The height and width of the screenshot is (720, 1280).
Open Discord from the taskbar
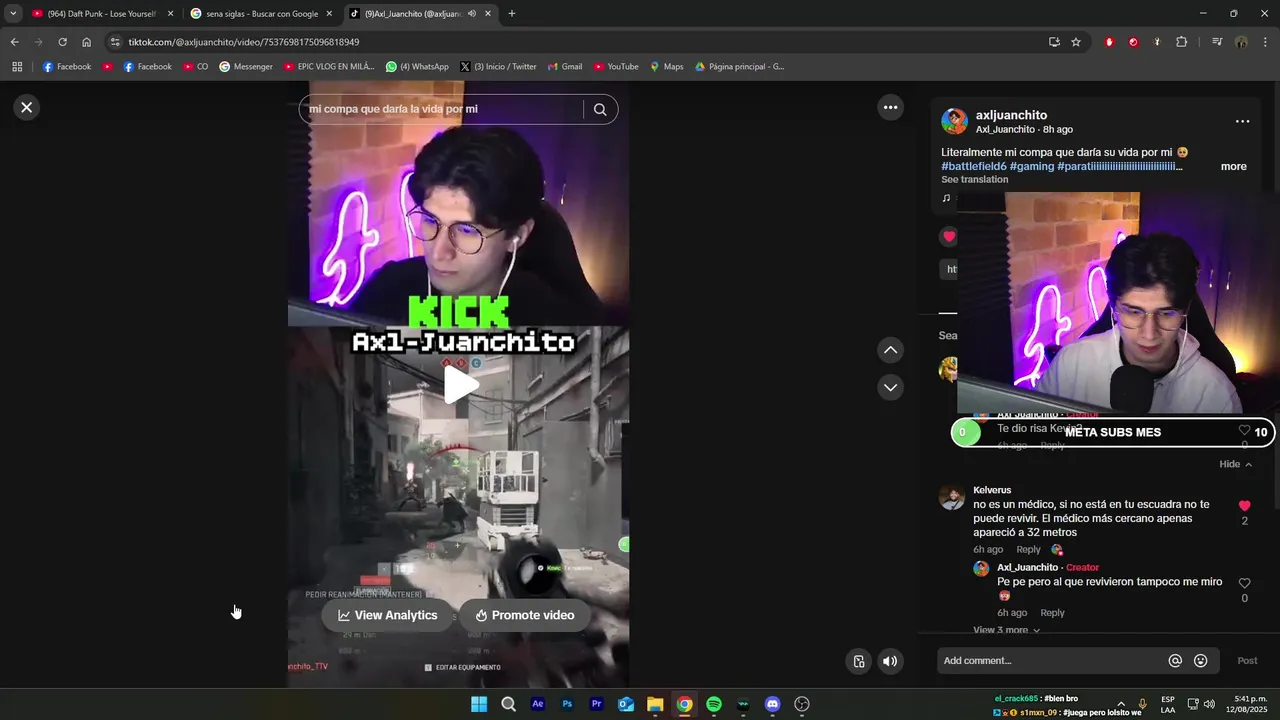[x=772, y=704]
